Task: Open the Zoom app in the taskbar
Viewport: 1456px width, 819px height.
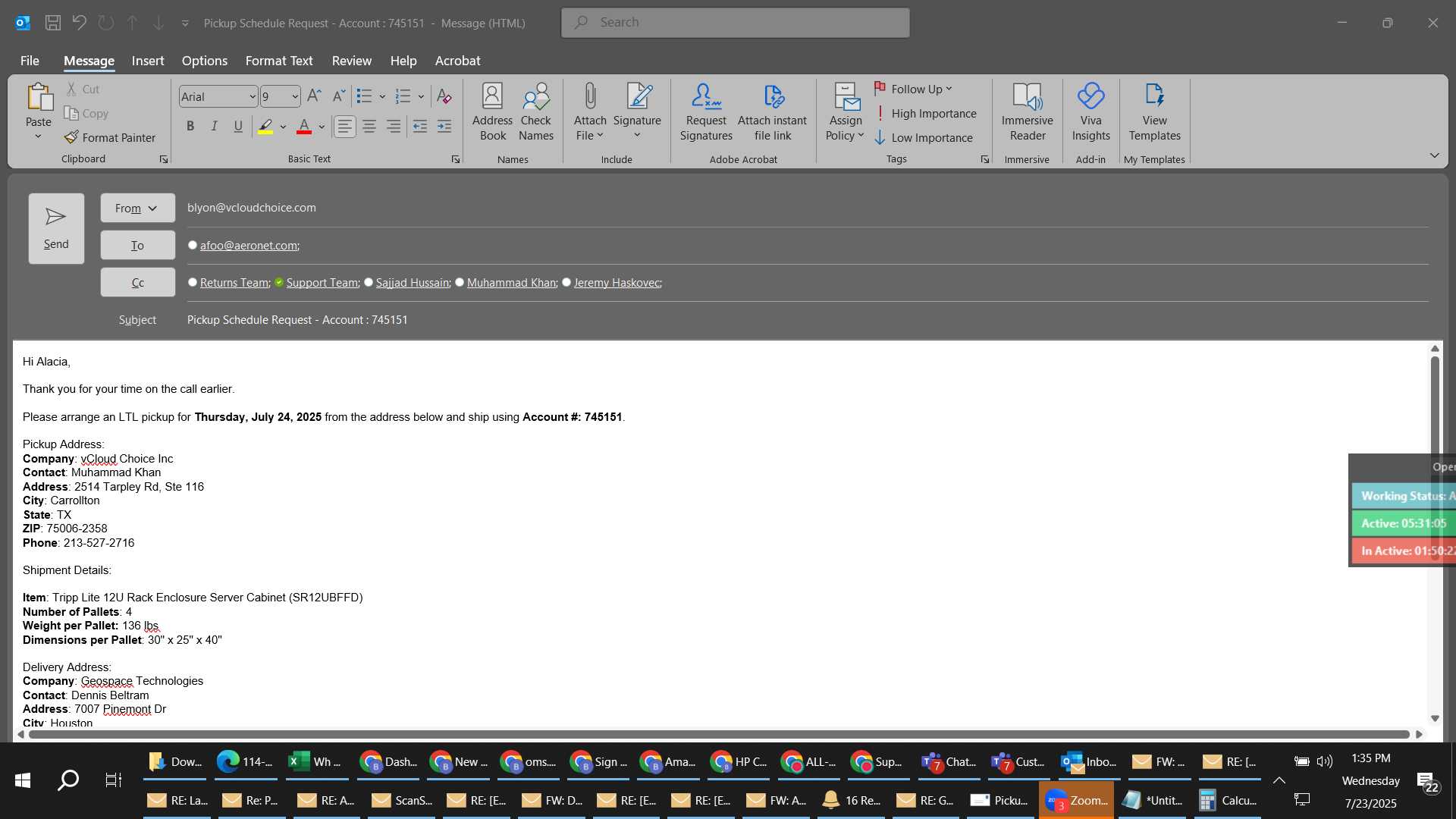Action: click(1077, 800)
